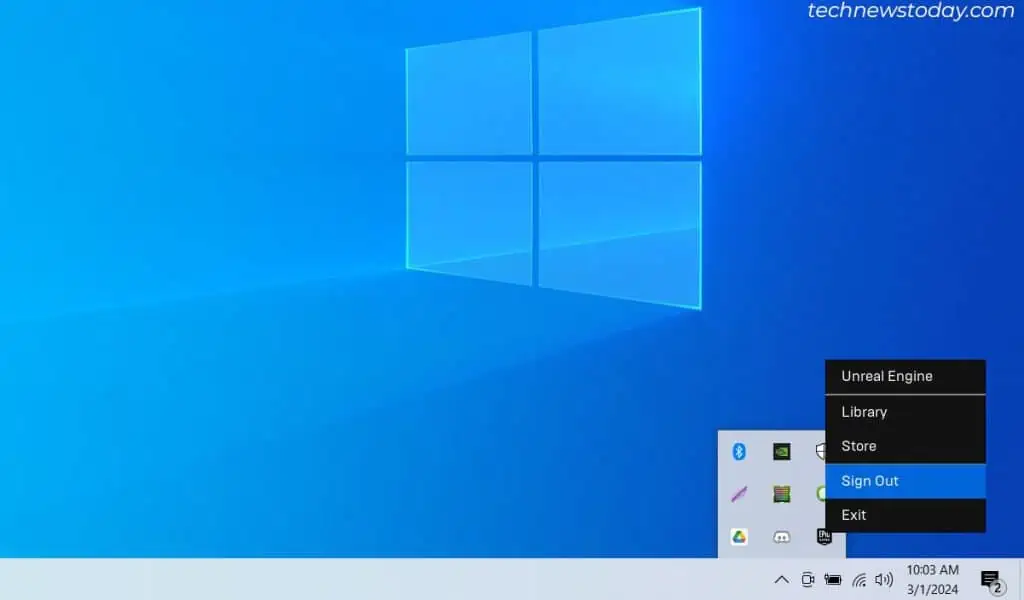View battery status from the taskbar

[832, 579]
